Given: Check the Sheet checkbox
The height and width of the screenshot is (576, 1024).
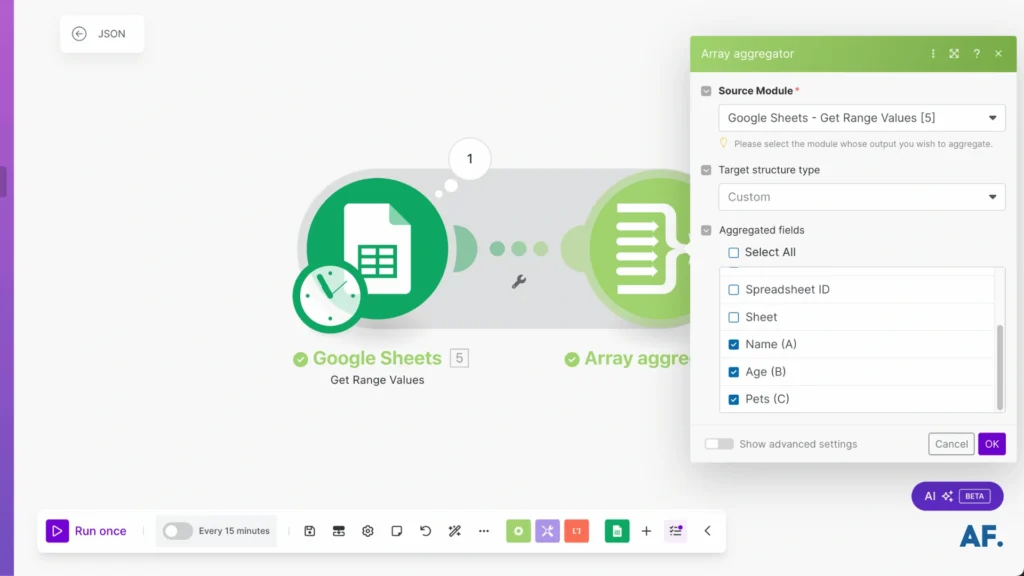Looking at the screenshot, I should (x=733, y=317).
